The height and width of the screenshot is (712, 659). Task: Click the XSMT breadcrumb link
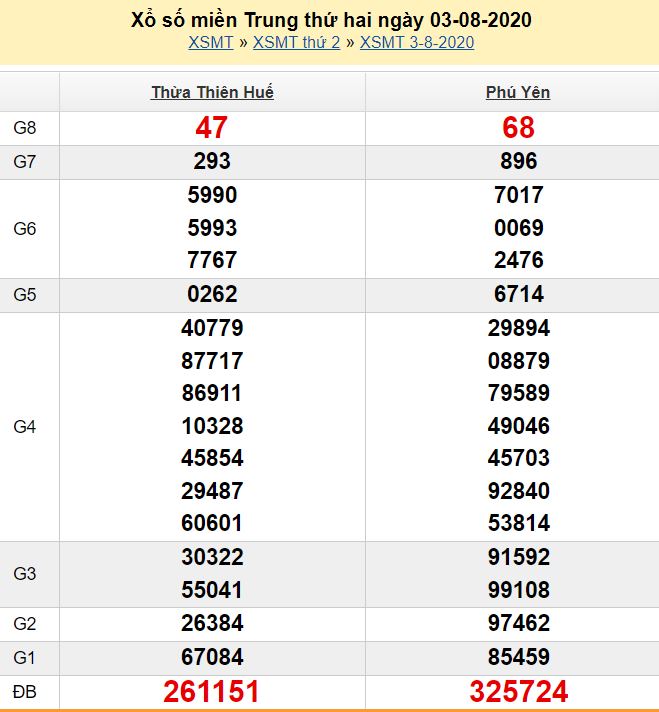pyautogui.click(x=210, y=42)
